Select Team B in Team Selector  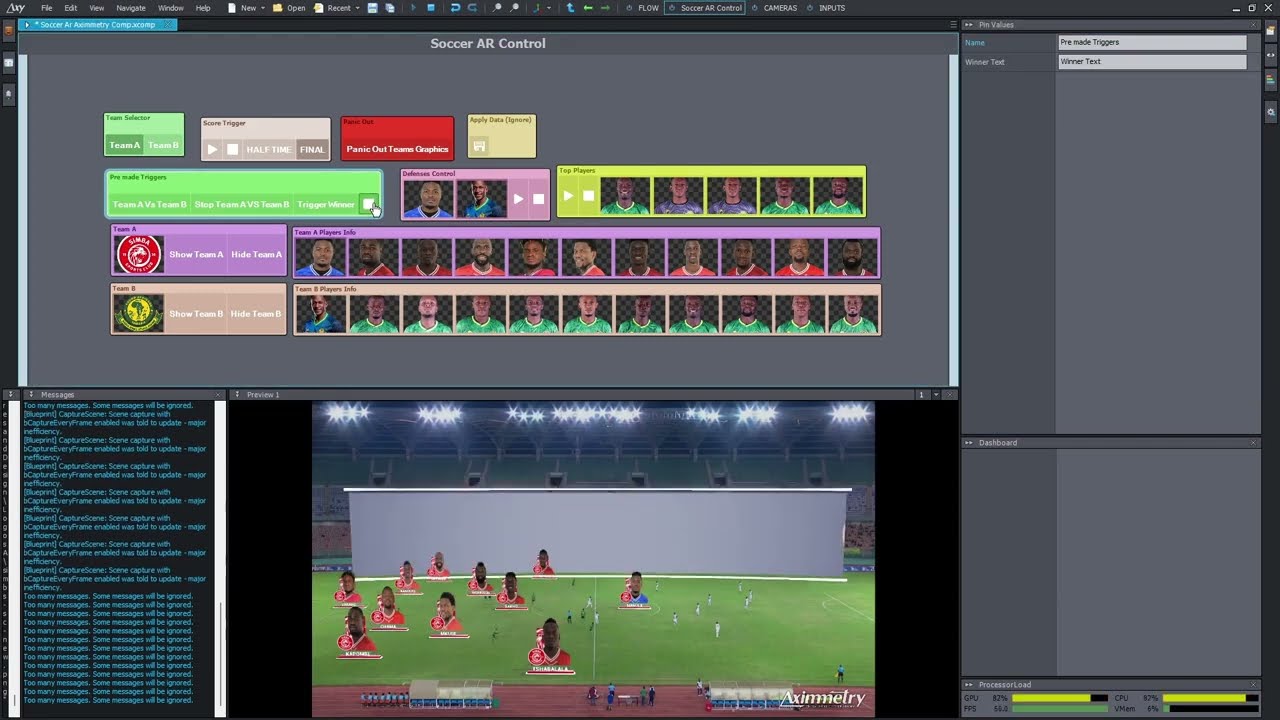click(163, 145)
